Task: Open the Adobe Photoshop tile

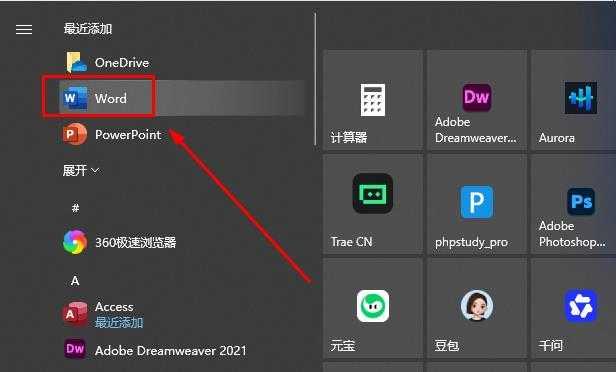Action: (x=574, y=204)
